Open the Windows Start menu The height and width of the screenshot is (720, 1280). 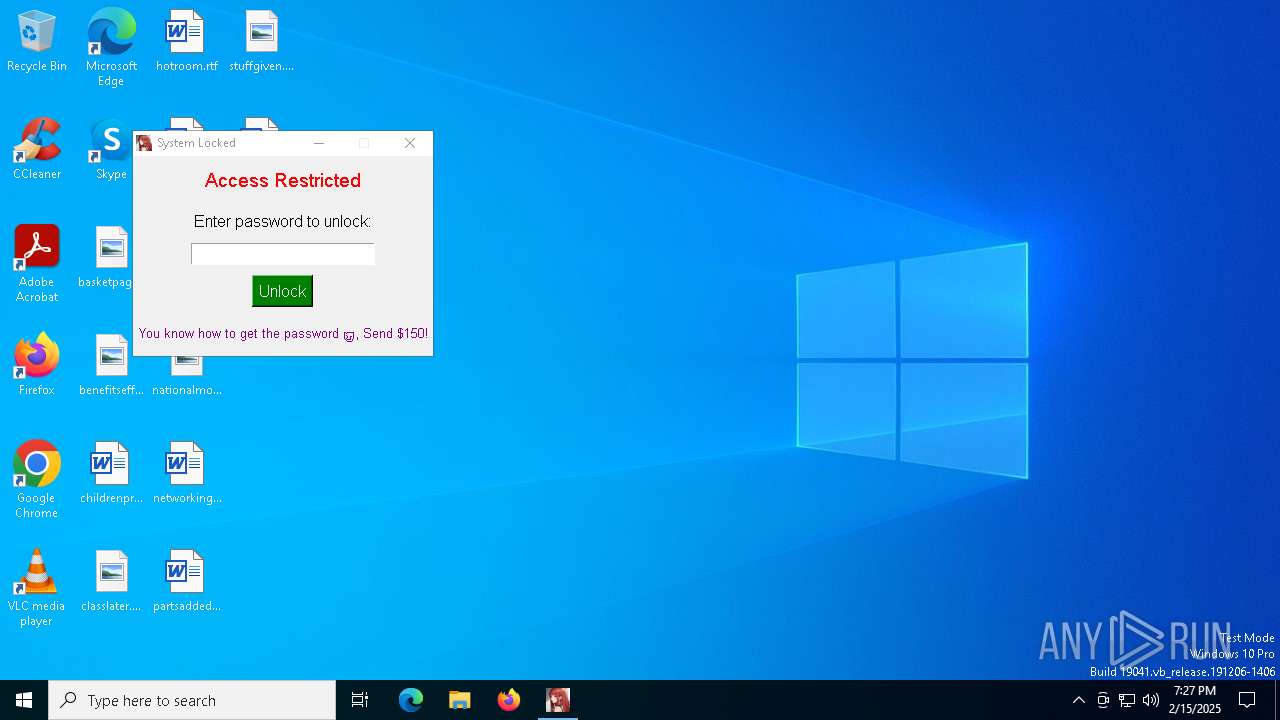coord(24,700)
